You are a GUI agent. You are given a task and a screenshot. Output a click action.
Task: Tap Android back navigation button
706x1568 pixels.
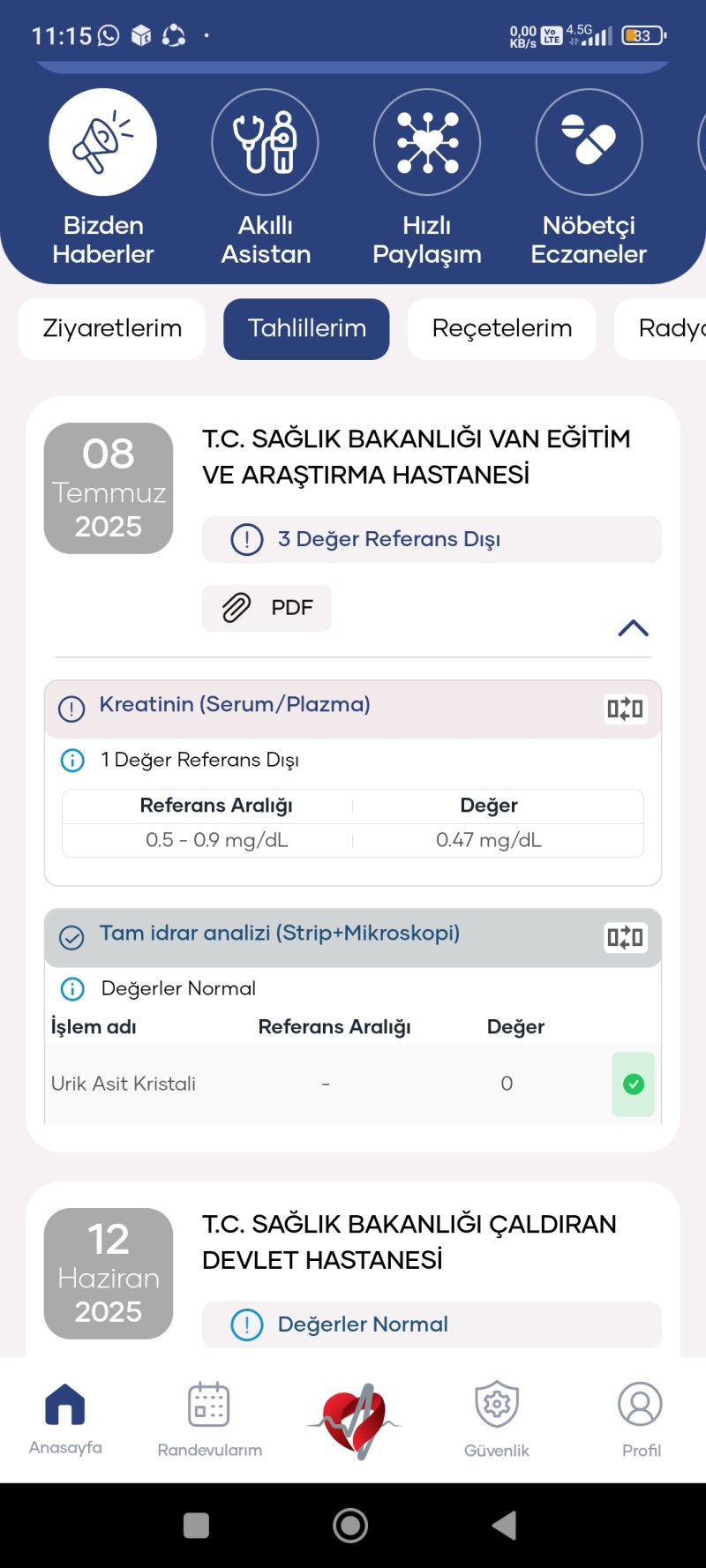point(504,1525)
